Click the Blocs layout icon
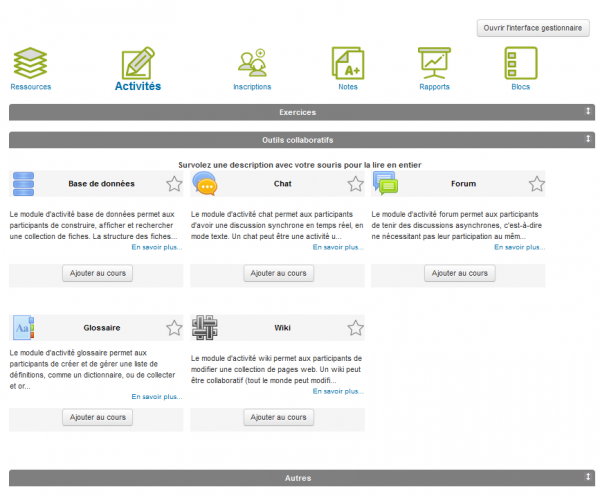 (x=520, y=62)
